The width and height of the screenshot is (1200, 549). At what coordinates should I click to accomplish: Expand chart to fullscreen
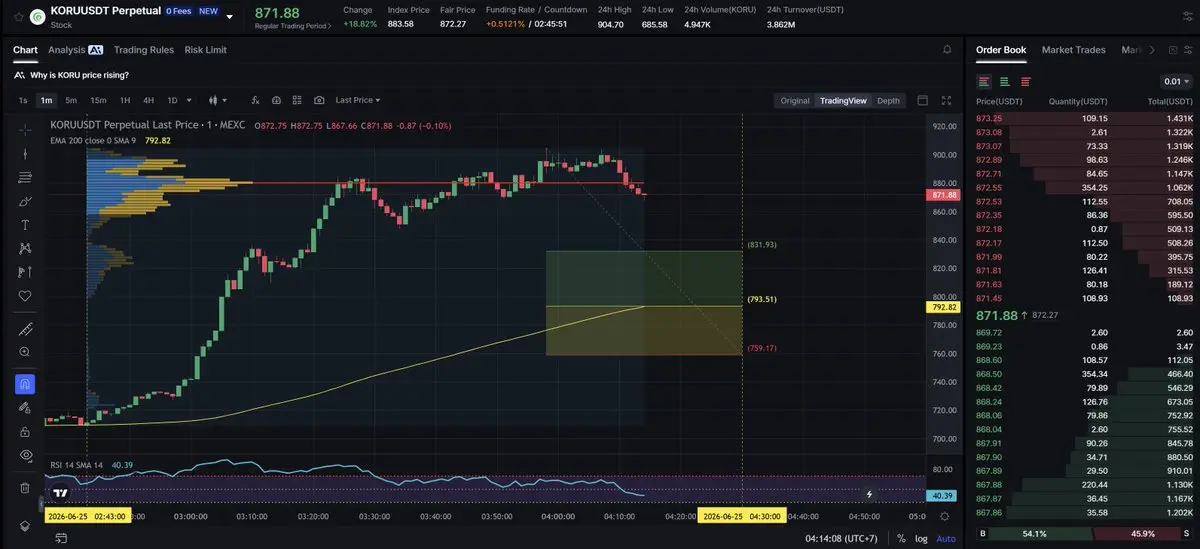pos(946,100)
